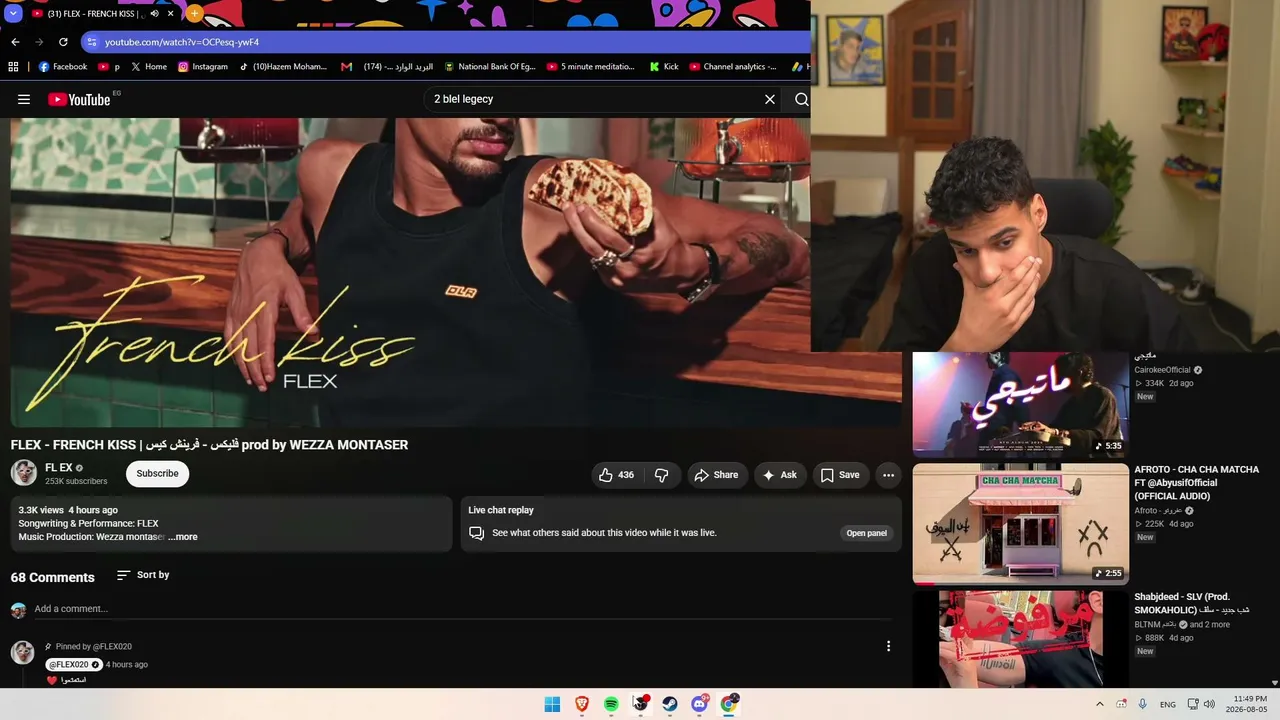Viewport: 1280px width, 720px height.
Task: Clear the YouTube search query with X
Action: coord(770,99)
